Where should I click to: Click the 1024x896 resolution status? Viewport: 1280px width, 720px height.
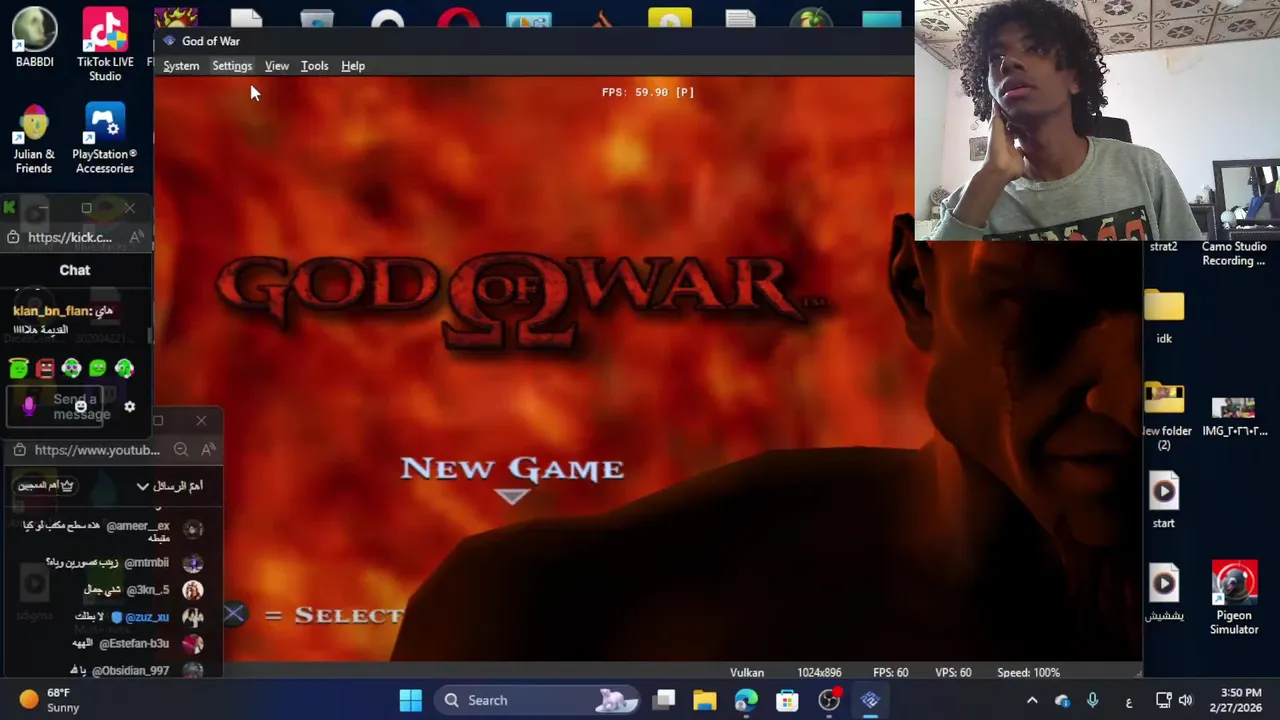click(x=819, y=673)
